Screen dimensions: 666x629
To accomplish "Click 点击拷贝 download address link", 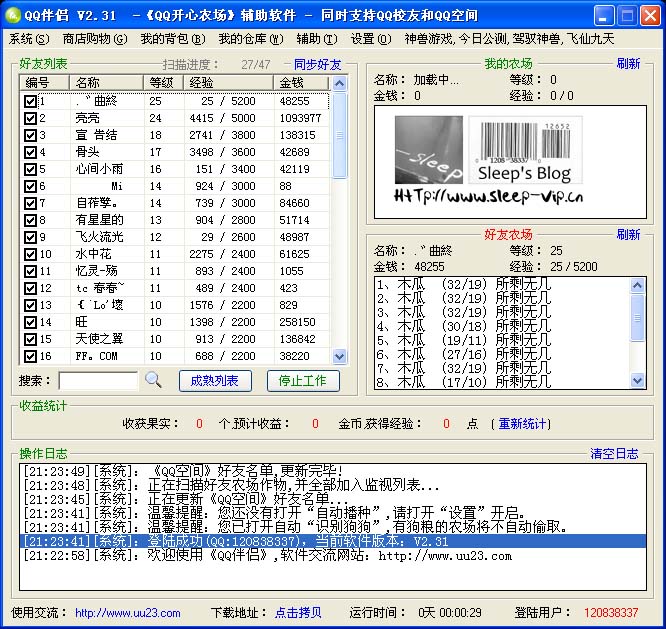I will coord(298,612).
